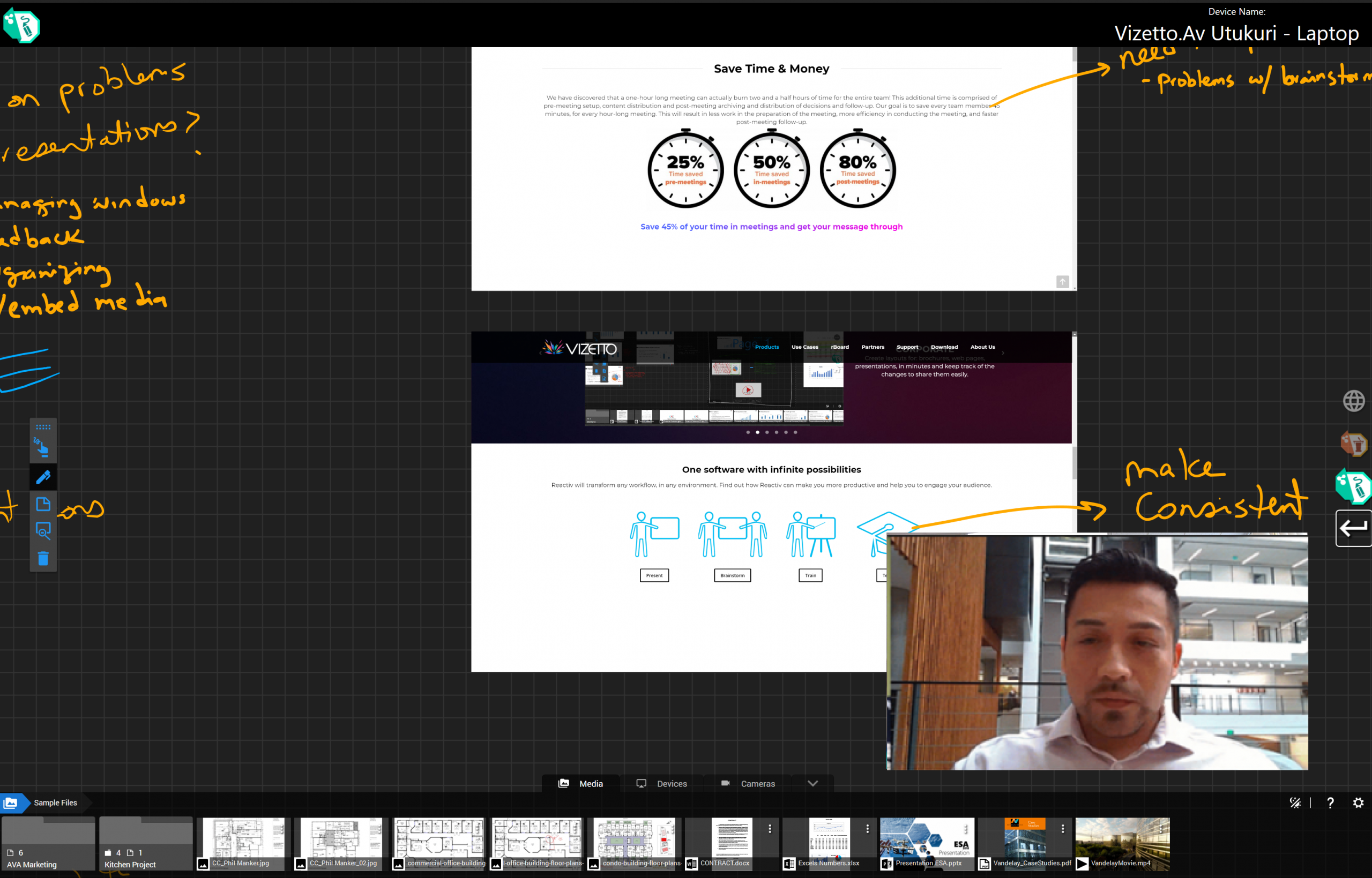Click the brown recycle bin icon on right edge
The width and height of the screenshot is (1372, 878).
1354,444
